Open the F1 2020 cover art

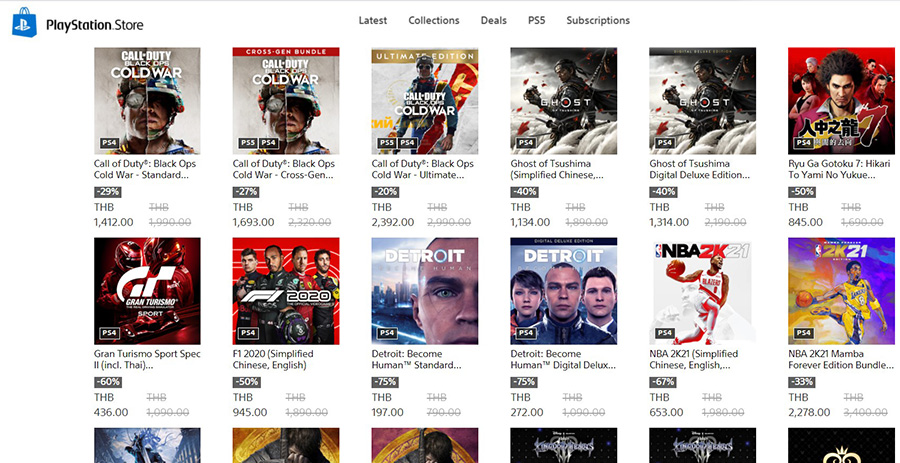(x=286, y=291)
